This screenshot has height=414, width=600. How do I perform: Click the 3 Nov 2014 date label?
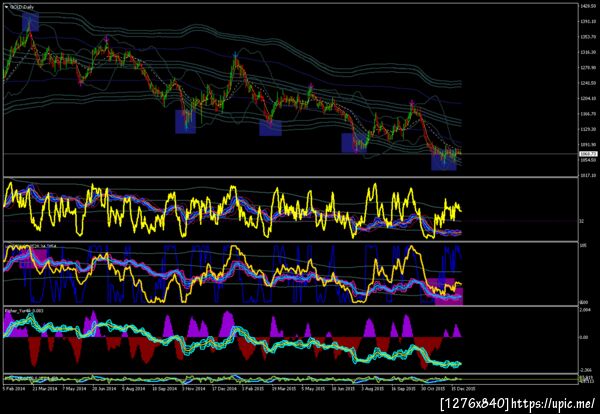[194, 388]
